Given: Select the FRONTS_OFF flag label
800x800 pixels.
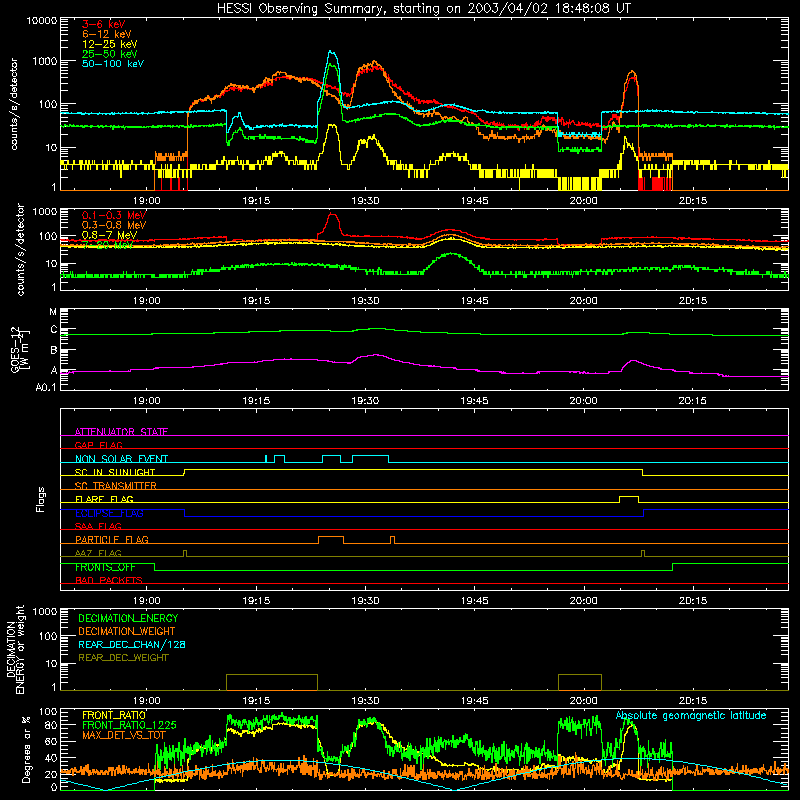Looking at the screenshot, I should click(x=105, y=567).
